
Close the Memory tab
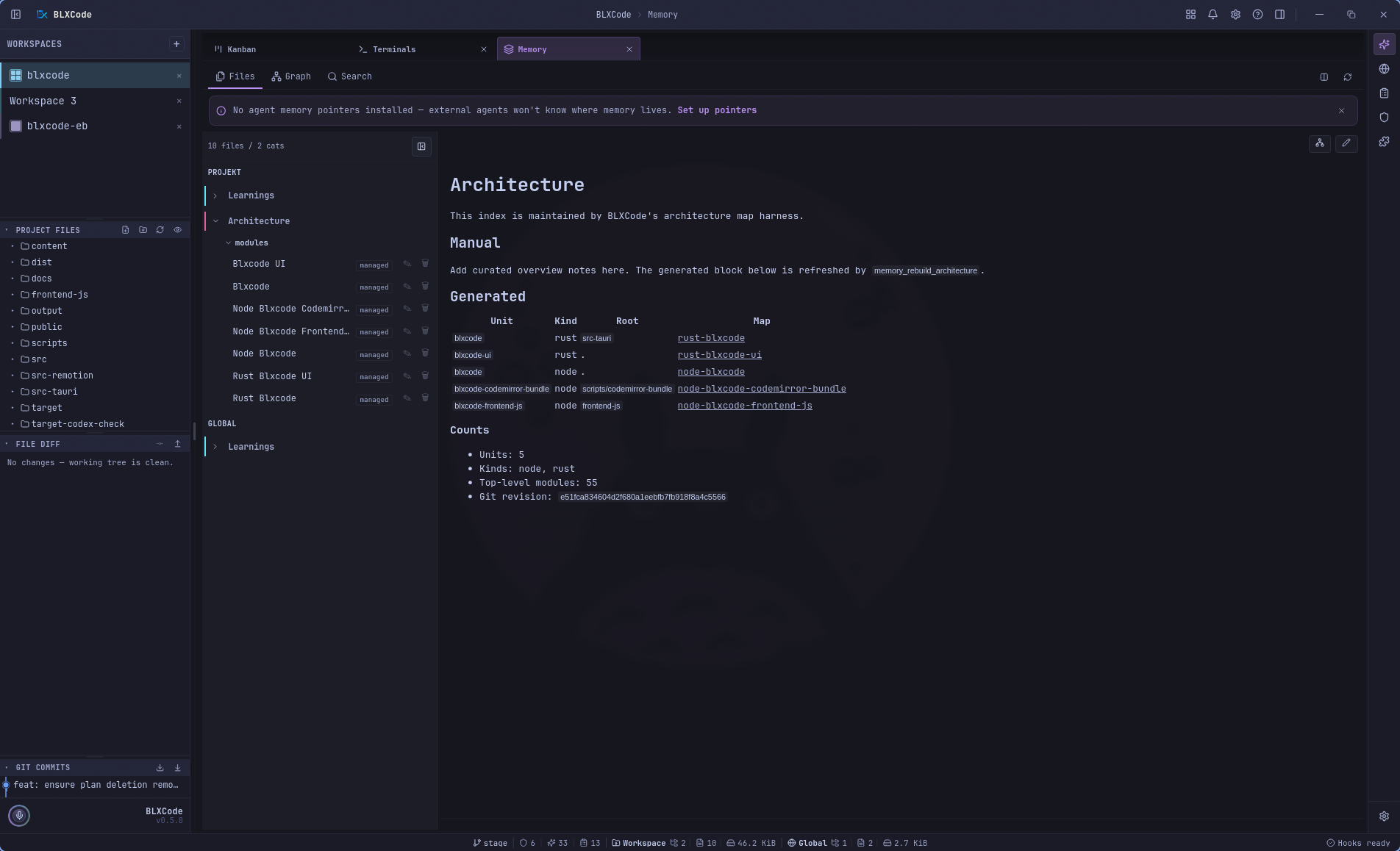(x=629, y=49)
